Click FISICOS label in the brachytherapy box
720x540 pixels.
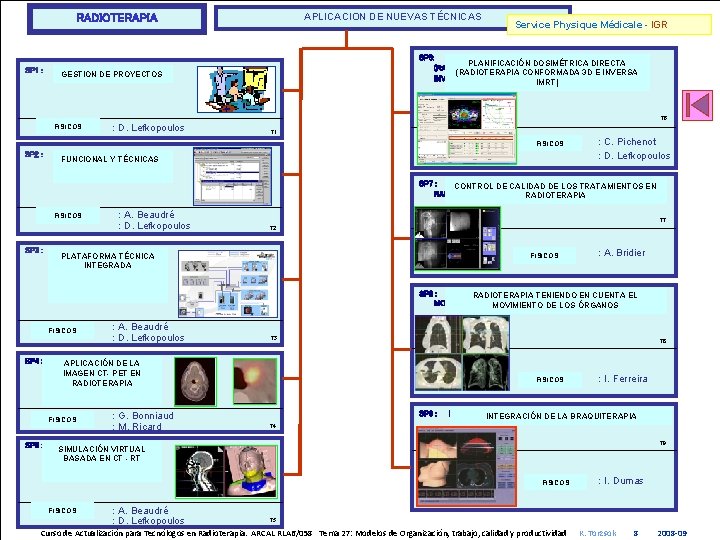coord(556,482)
